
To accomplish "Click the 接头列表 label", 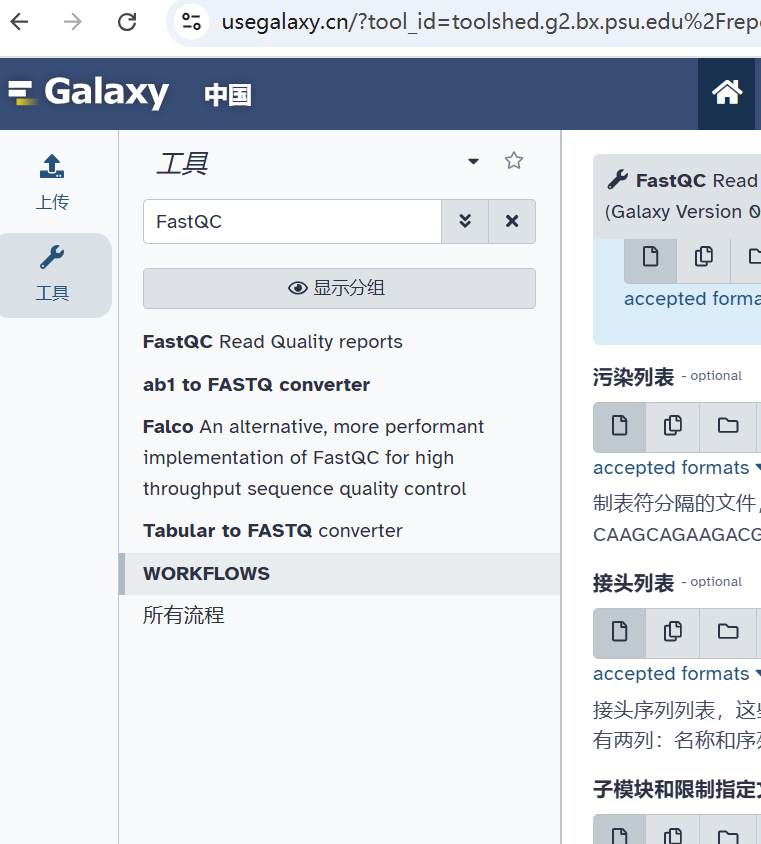I will tap(633, 583).
